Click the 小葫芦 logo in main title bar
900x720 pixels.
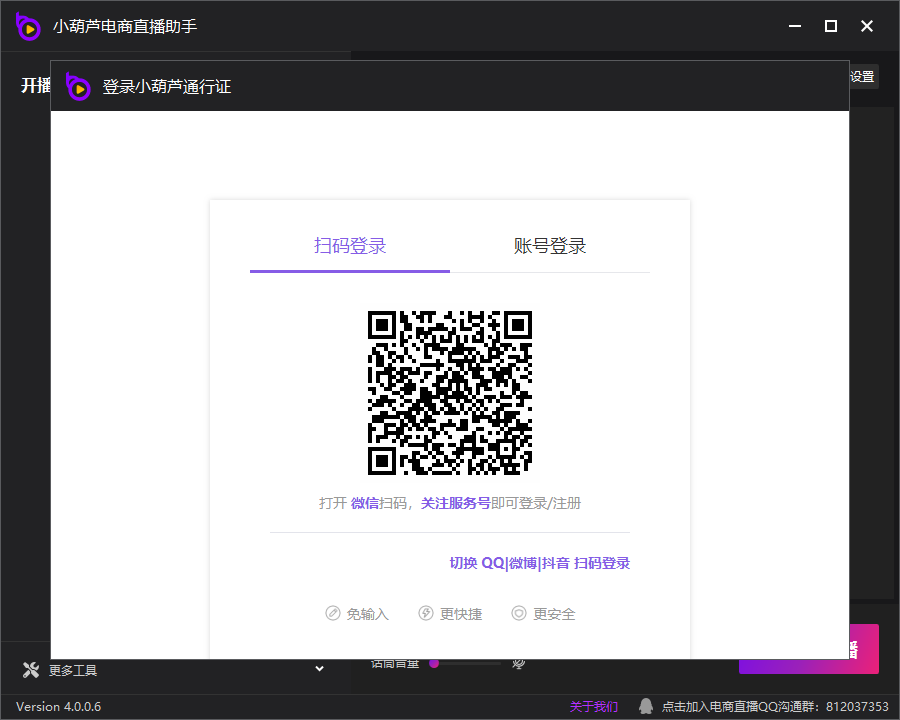coord(28,27)
